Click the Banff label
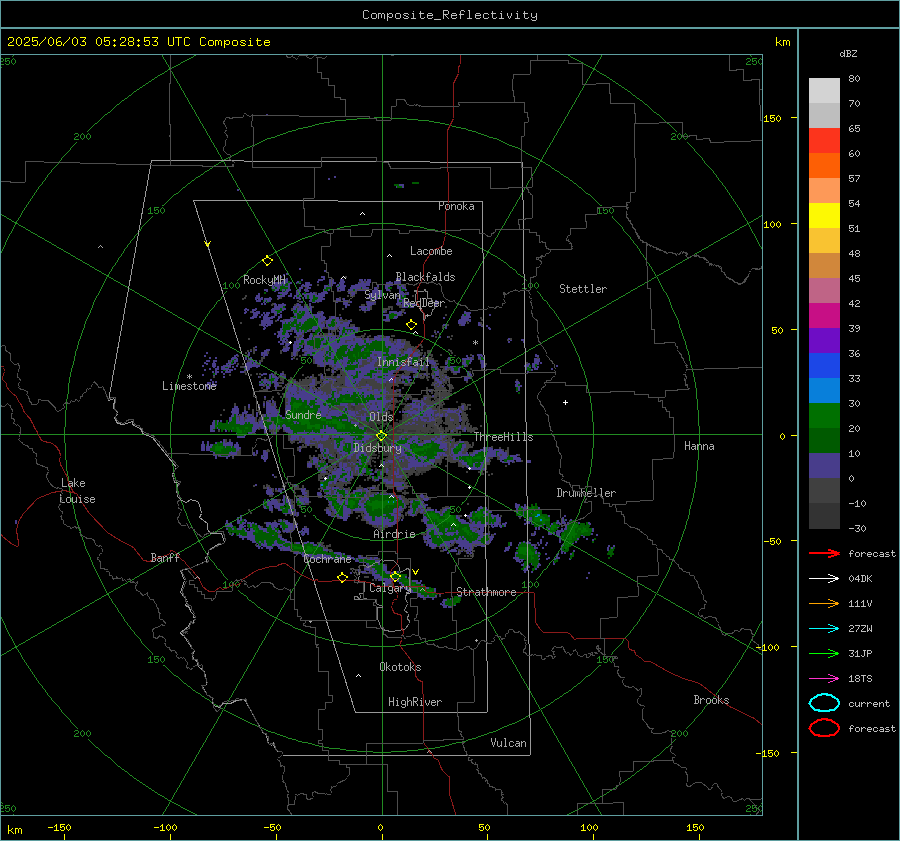900x841 pixels. pyautogui.click(x=165, y=557)
